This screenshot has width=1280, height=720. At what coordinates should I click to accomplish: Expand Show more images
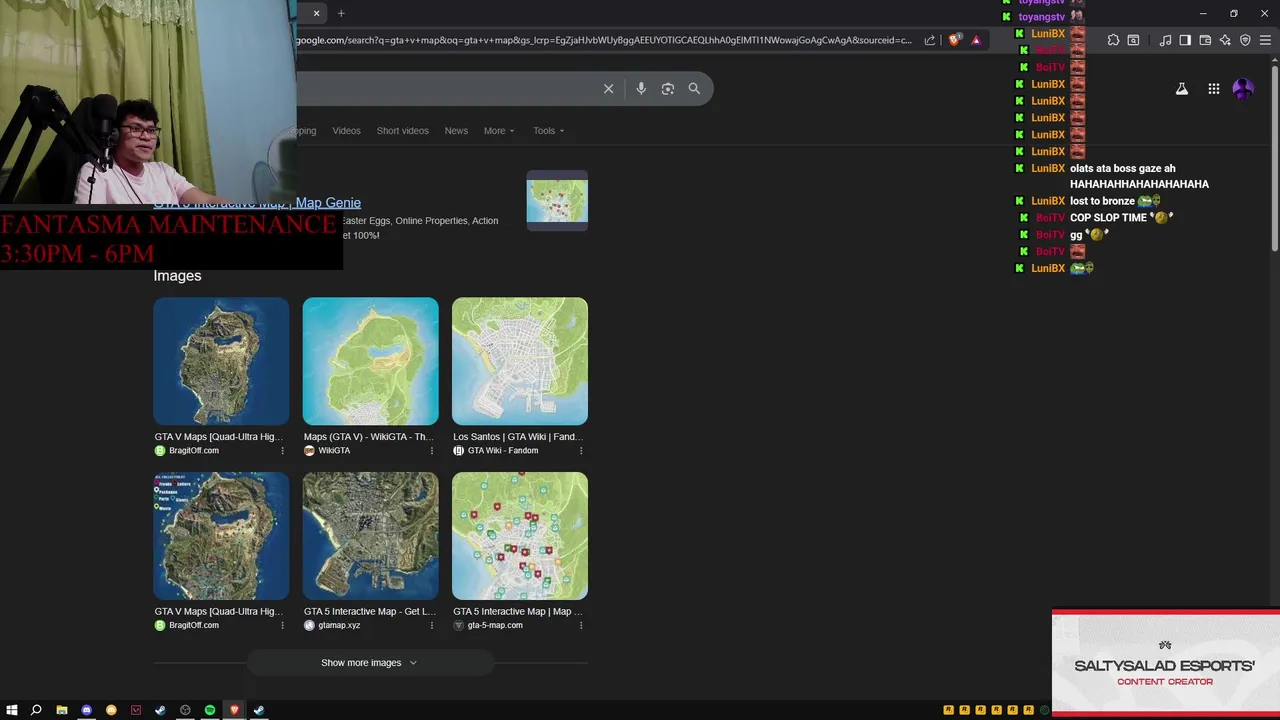[x=369, y=663]
